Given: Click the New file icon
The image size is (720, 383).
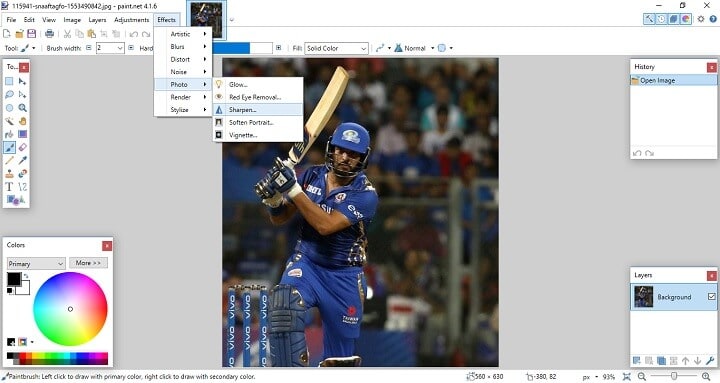Looking at the screenshot, I should click(7, 34).
